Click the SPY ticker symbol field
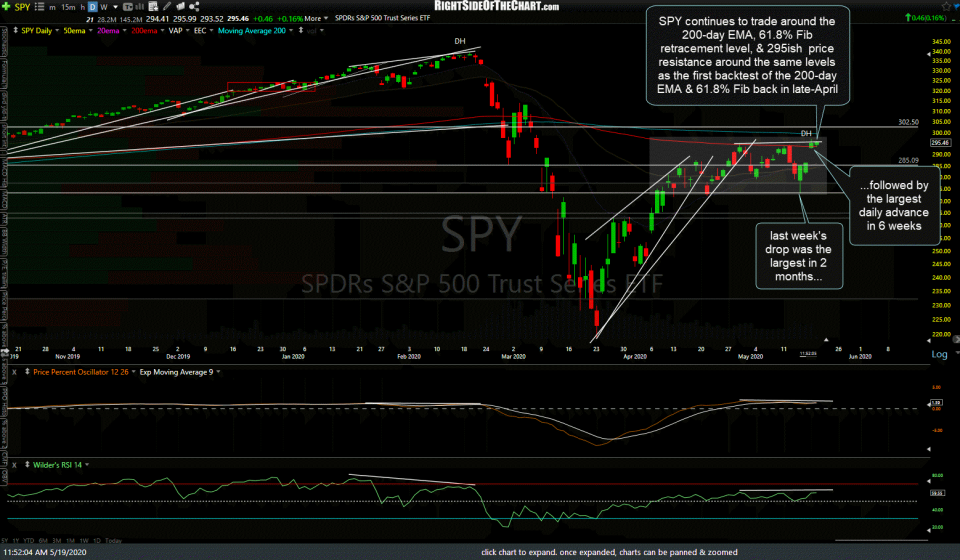Image resolution: width=960 pixels, height=560 pixels. [22, 7]
